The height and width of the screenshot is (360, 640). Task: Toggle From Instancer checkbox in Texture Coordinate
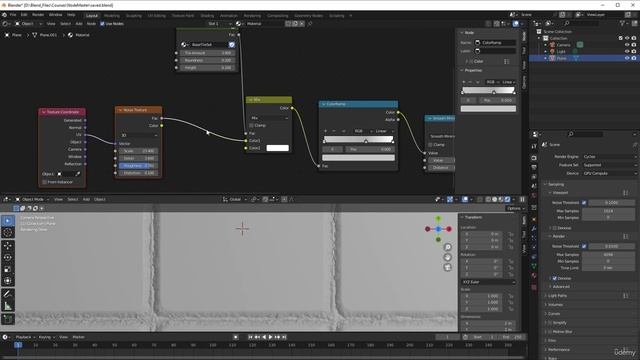(x=44, y=182)
